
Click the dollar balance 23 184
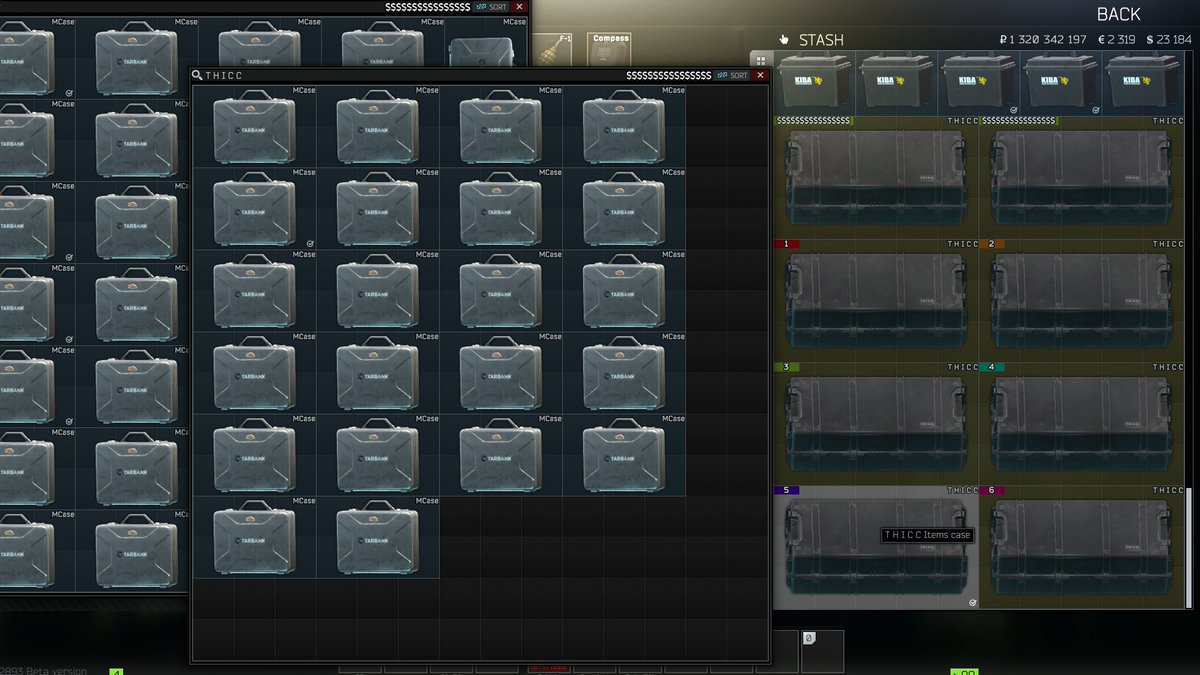(1168, 40)
